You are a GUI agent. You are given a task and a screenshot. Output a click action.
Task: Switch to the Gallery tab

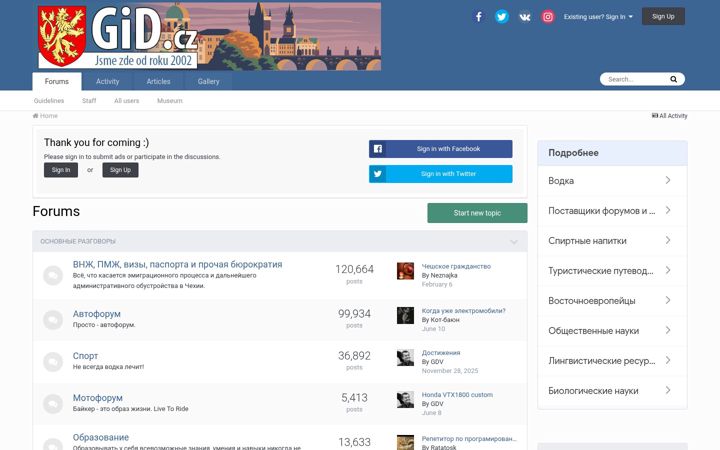[x=208, y=81]
